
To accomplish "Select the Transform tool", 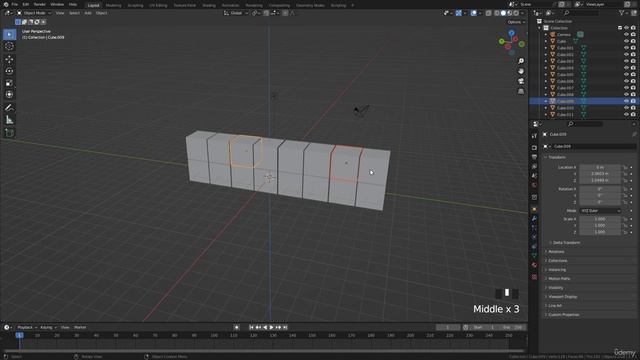I will (9, 95).
